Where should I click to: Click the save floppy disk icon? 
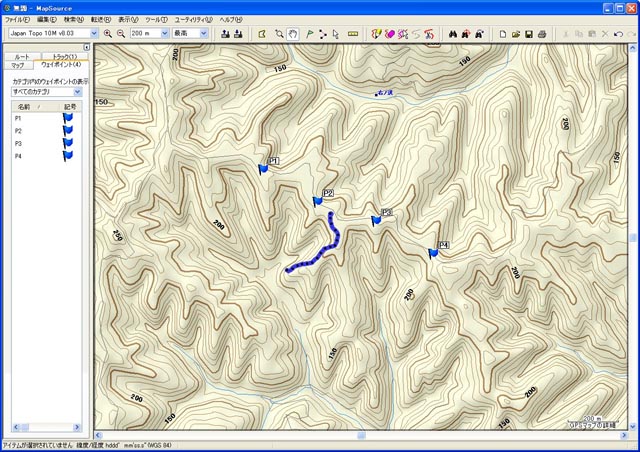528,33
